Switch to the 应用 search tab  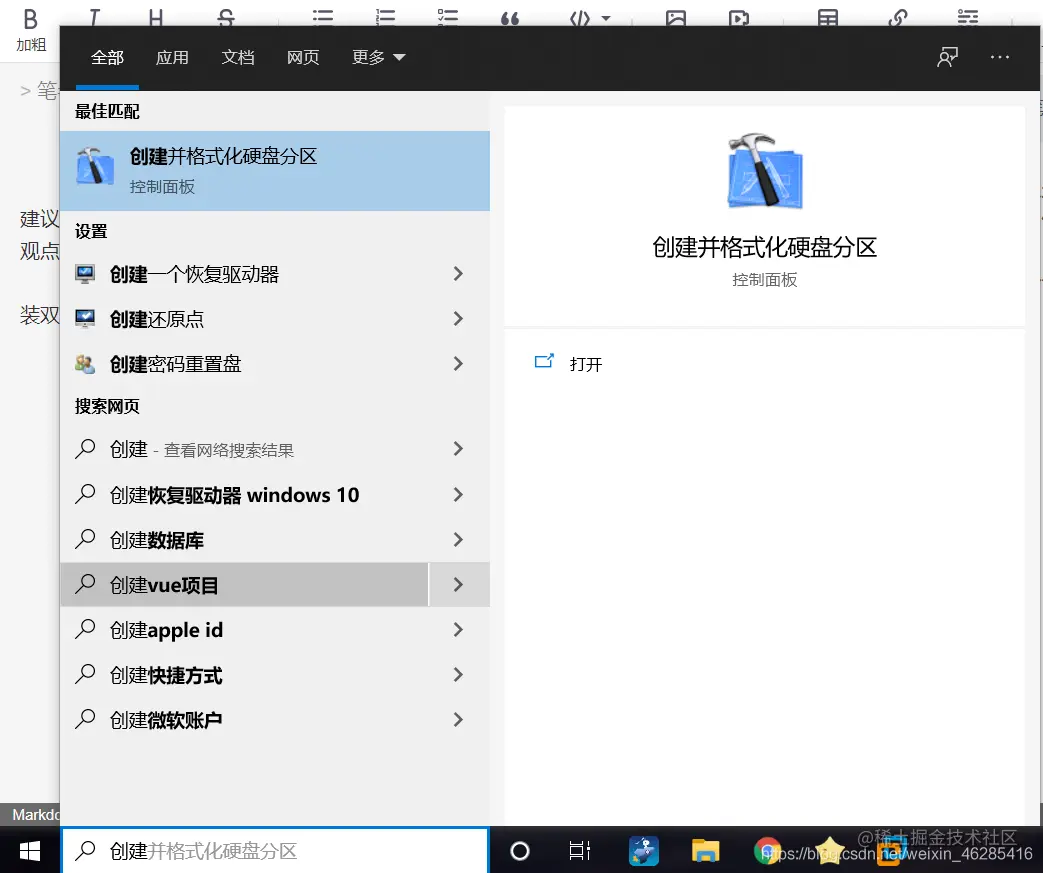coord(172,57)
